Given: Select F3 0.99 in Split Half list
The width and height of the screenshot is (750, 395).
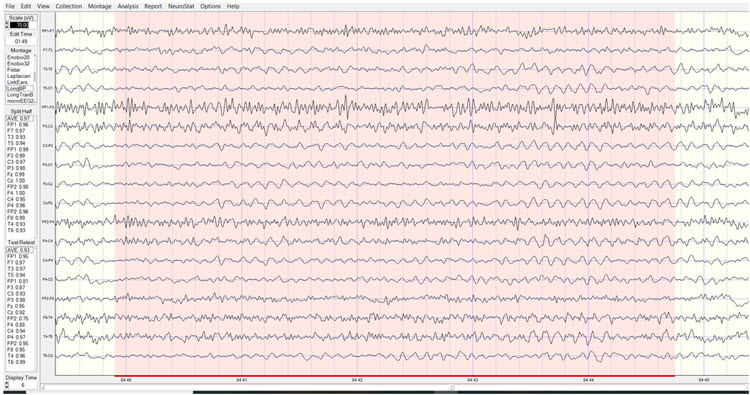Looking at the screenshot, I should click(x=17, y=155).
